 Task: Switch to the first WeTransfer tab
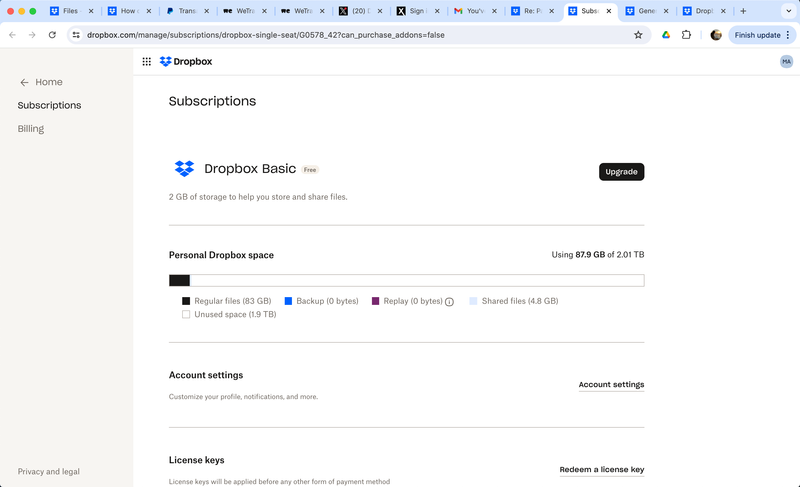click(243, 11)
